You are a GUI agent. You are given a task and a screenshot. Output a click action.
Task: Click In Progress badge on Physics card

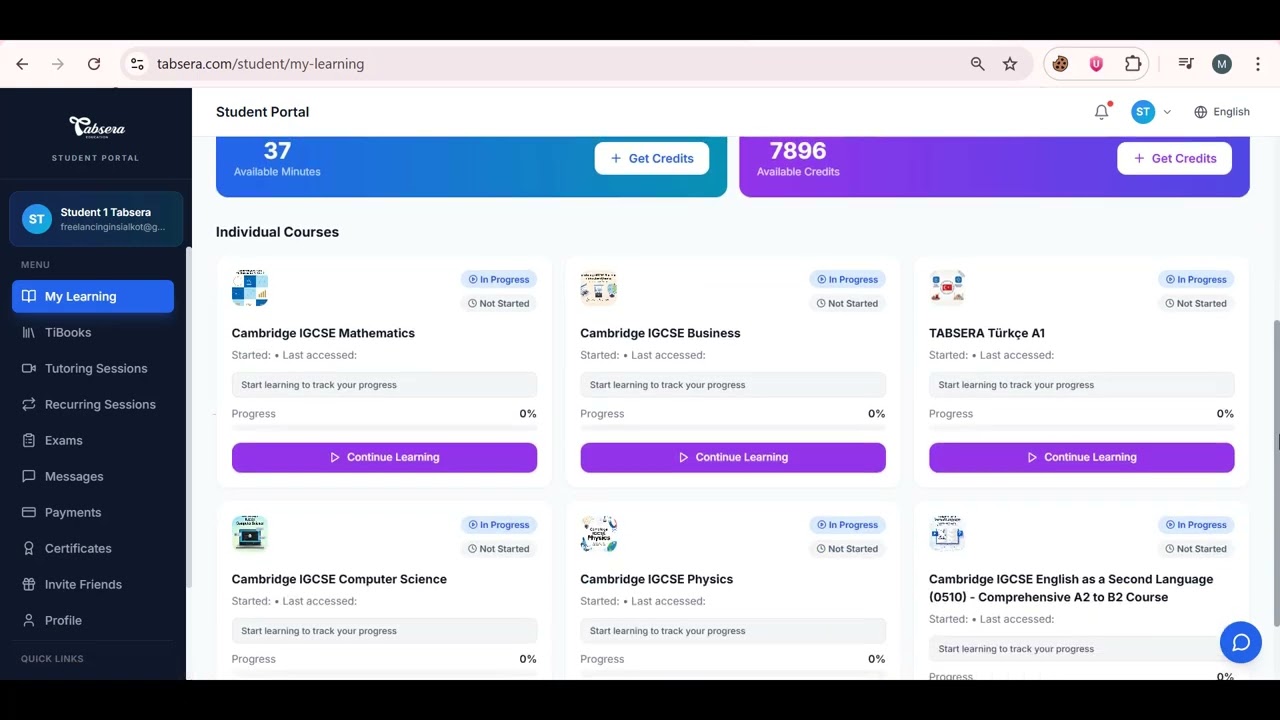(x=847, y=525)
